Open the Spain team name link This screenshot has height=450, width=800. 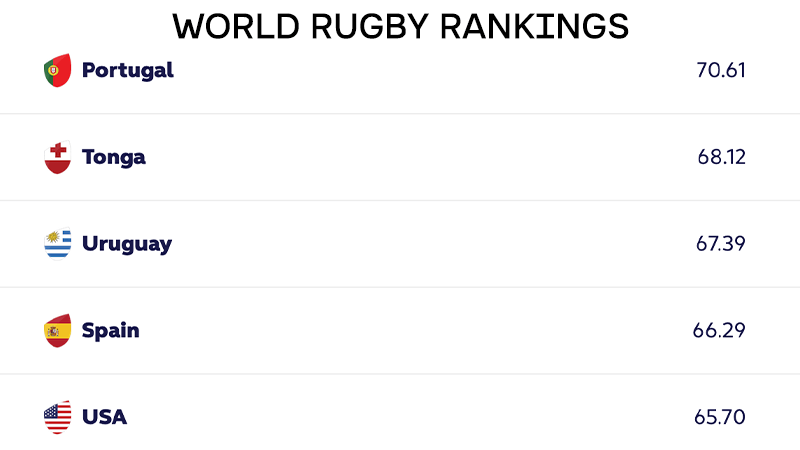pyautogui.click(x=111, y=331)
